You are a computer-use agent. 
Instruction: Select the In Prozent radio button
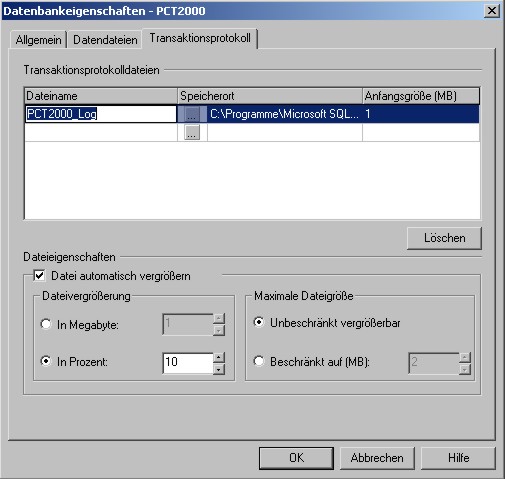[46, 361]
